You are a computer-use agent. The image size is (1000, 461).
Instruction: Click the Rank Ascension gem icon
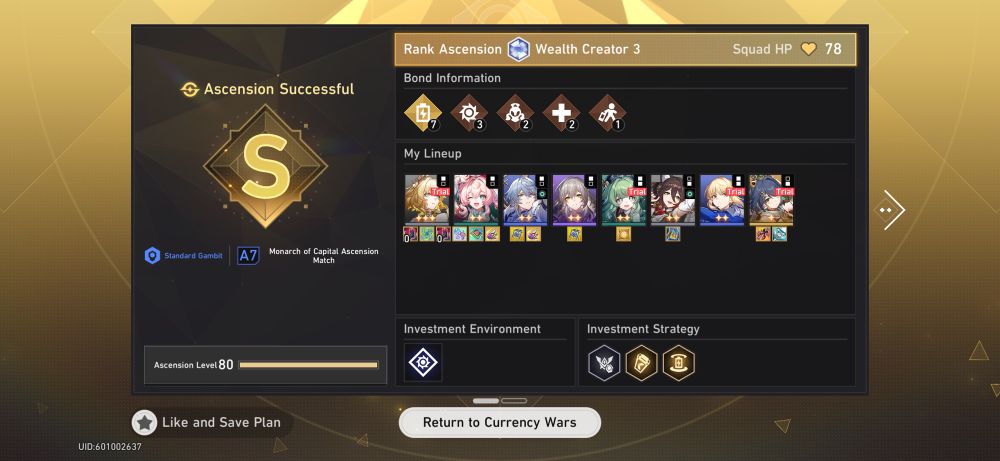pyautogui.click(x=518, y=49)
